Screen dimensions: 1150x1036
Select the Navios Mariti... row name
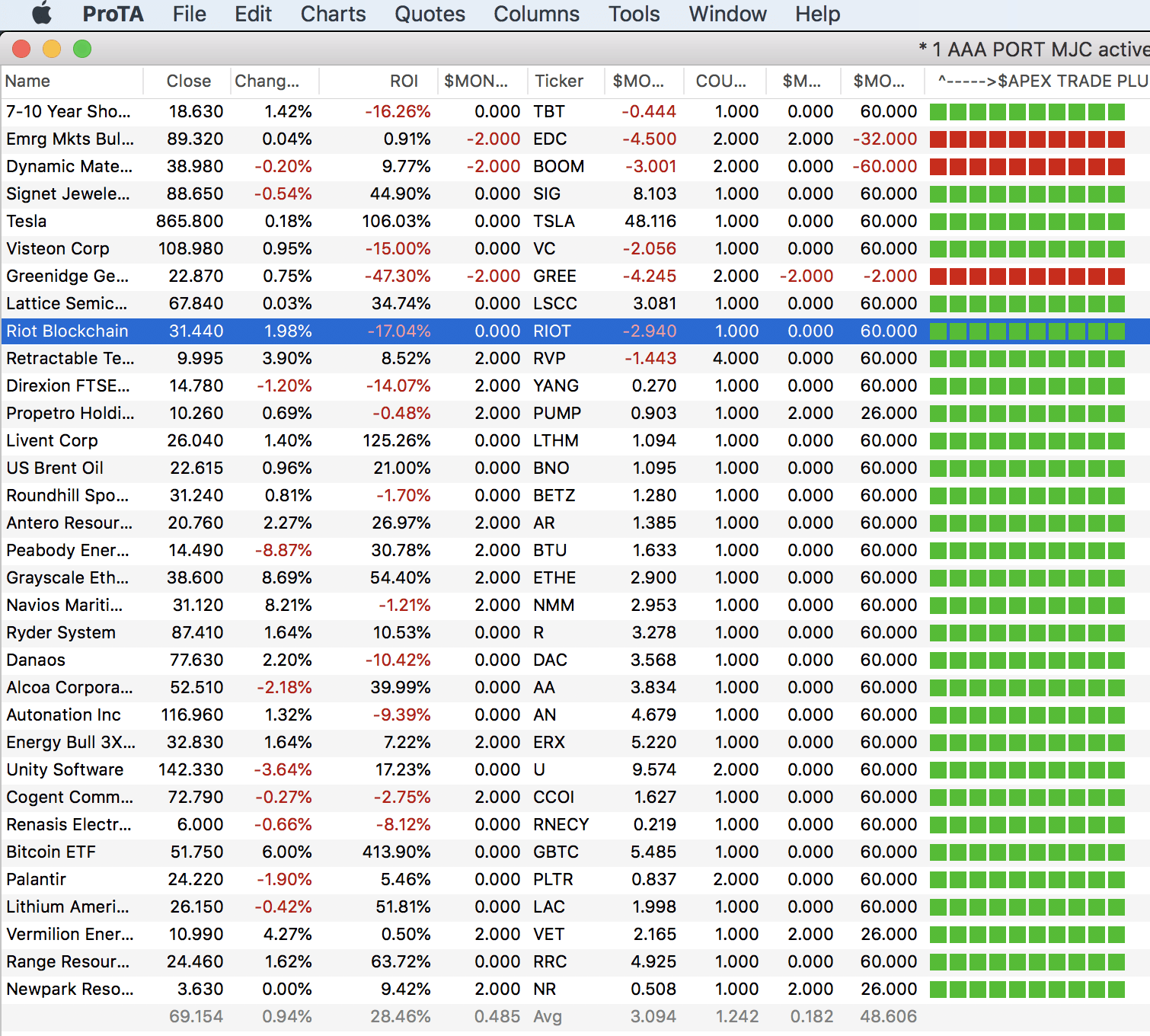tap(65, 606)
